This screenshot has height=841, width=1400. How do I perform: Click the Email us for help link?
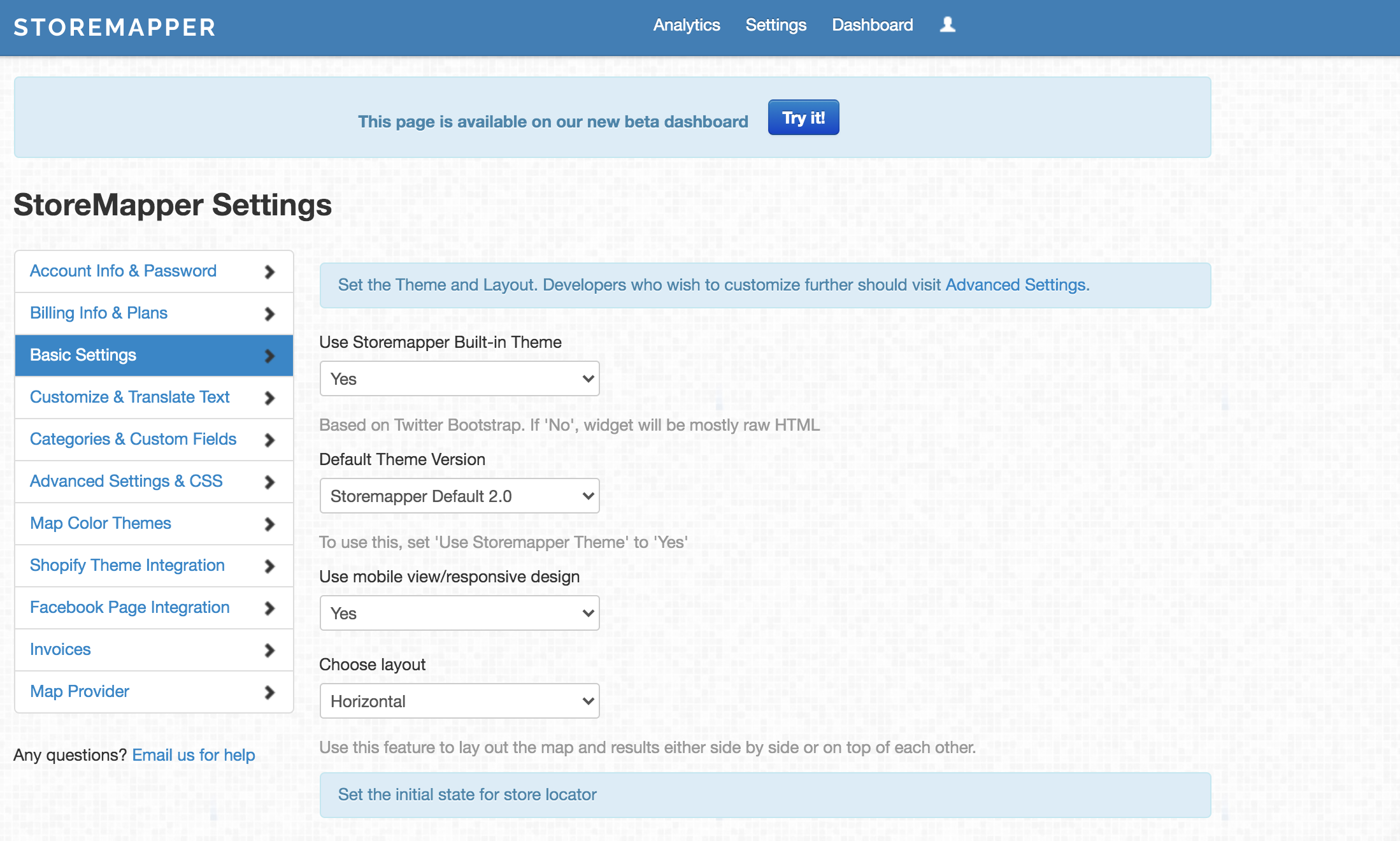tap(194, 755)
